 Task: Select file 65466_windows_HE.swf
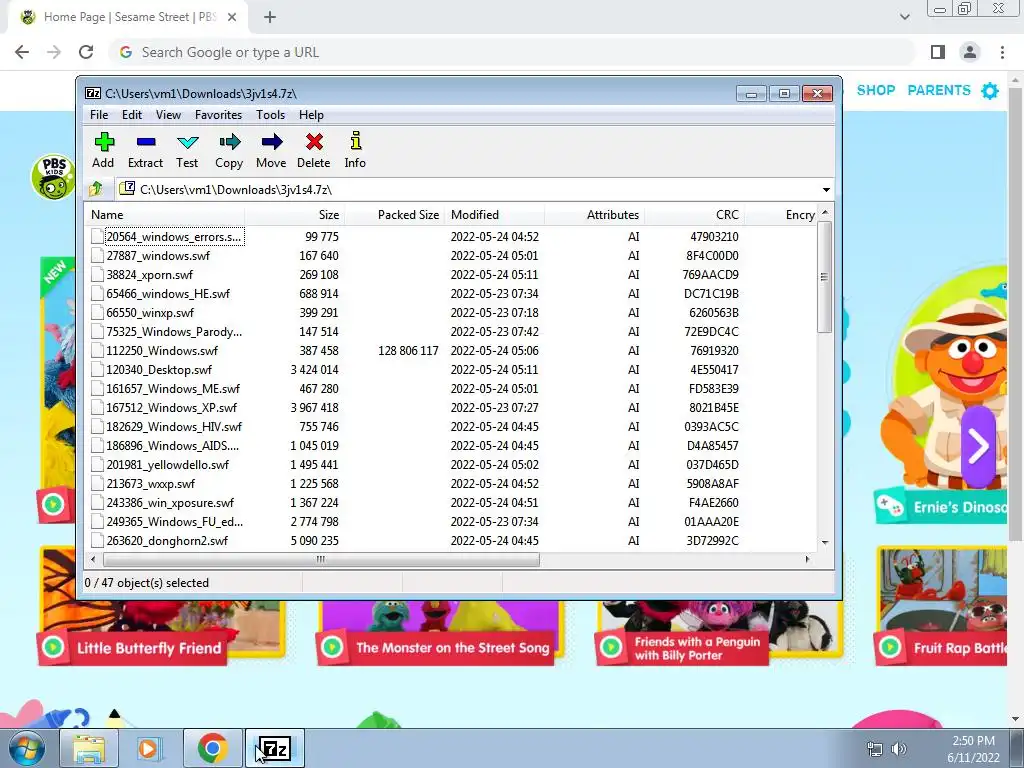tap(168, 294)
